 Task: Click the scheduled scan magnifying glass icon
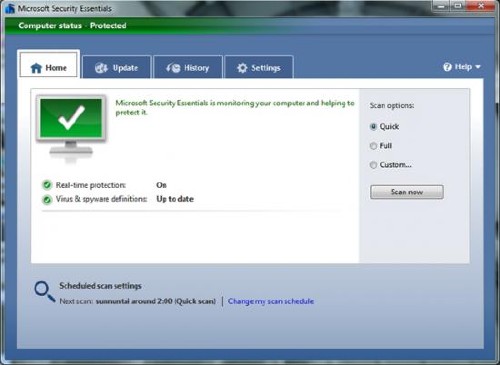click(x=44, y=291)
